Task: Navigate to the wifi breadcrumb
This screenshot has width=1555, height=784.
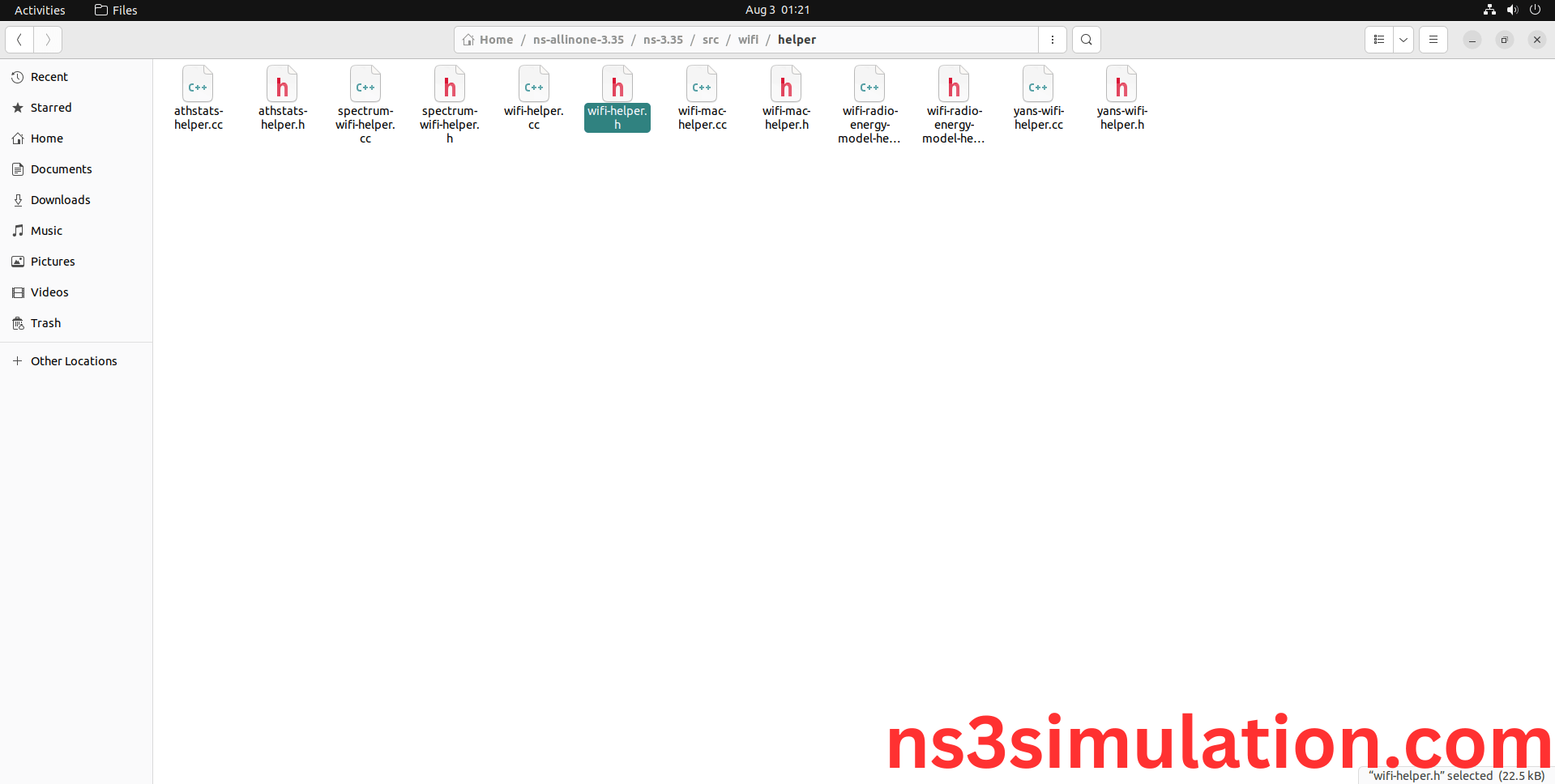Action: tap(748, 39)
